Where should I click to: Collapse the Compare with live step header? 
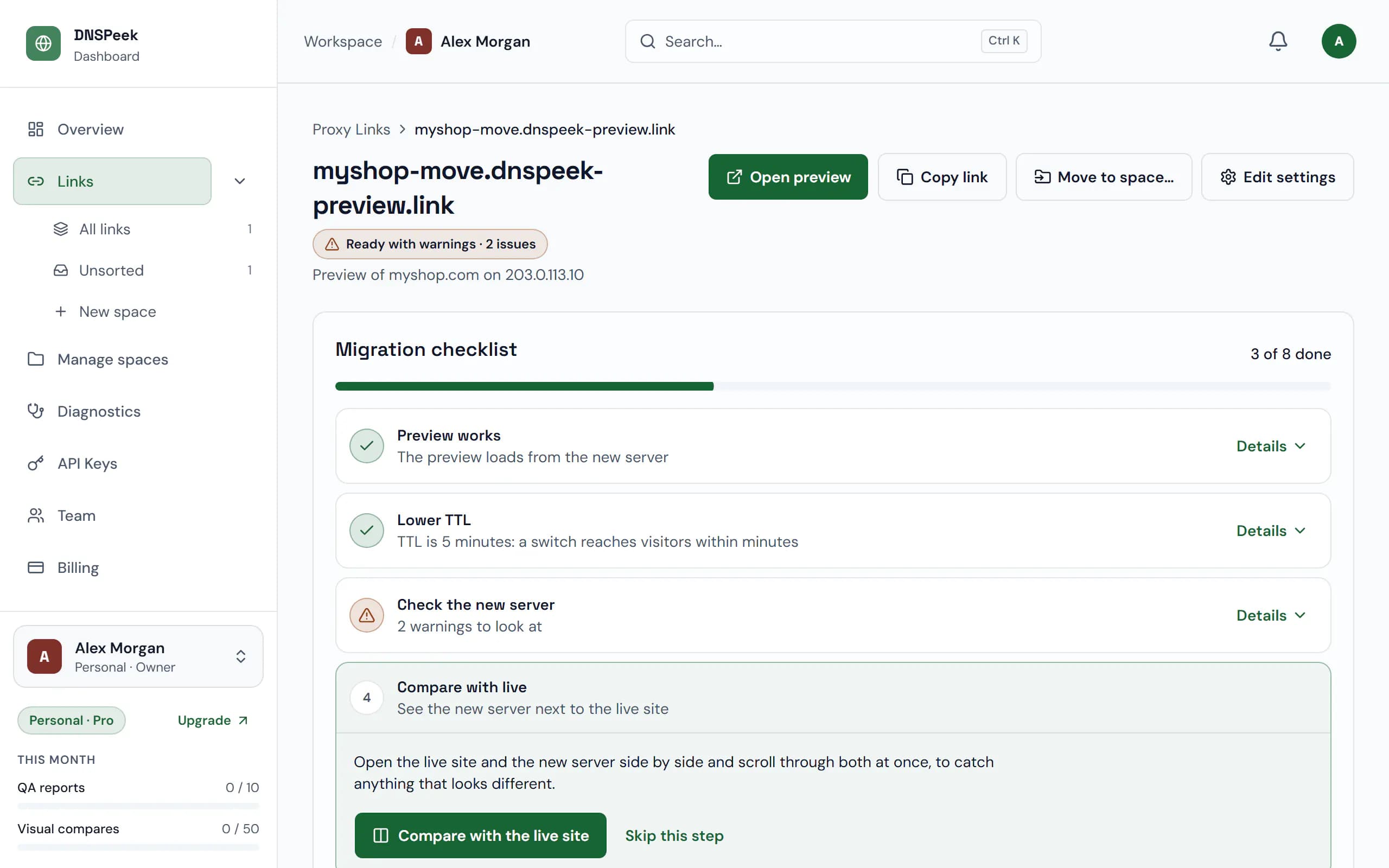tap(833, 698)
